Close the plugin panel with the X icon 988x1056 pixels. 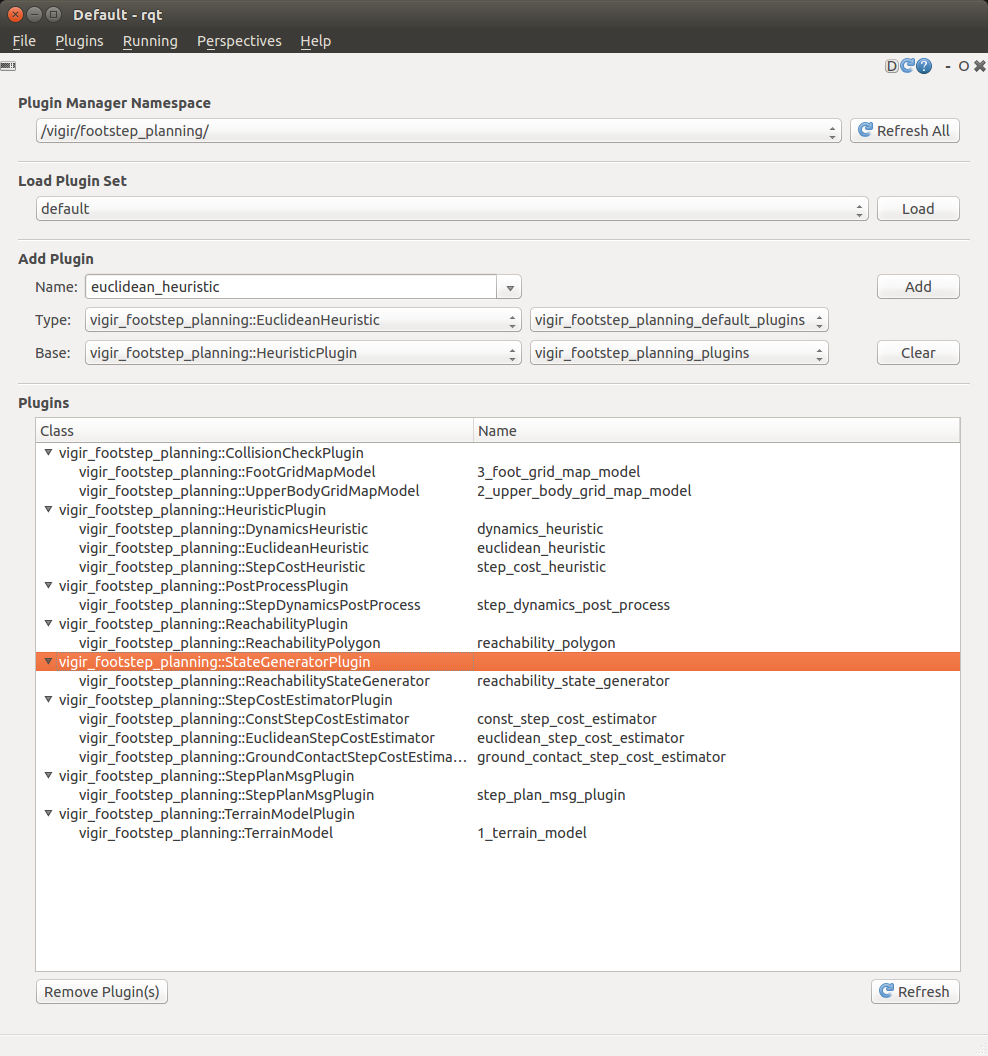(x=979, y=66)
